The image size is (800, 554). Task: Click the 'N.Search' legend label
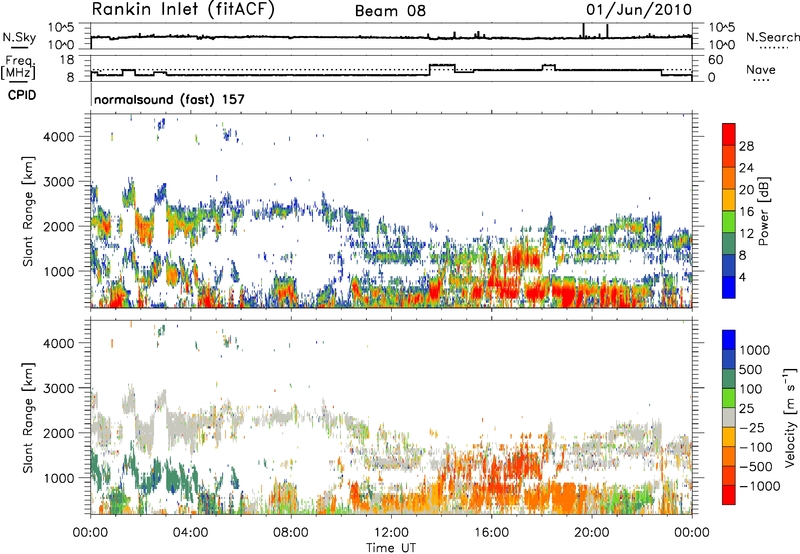772,37
